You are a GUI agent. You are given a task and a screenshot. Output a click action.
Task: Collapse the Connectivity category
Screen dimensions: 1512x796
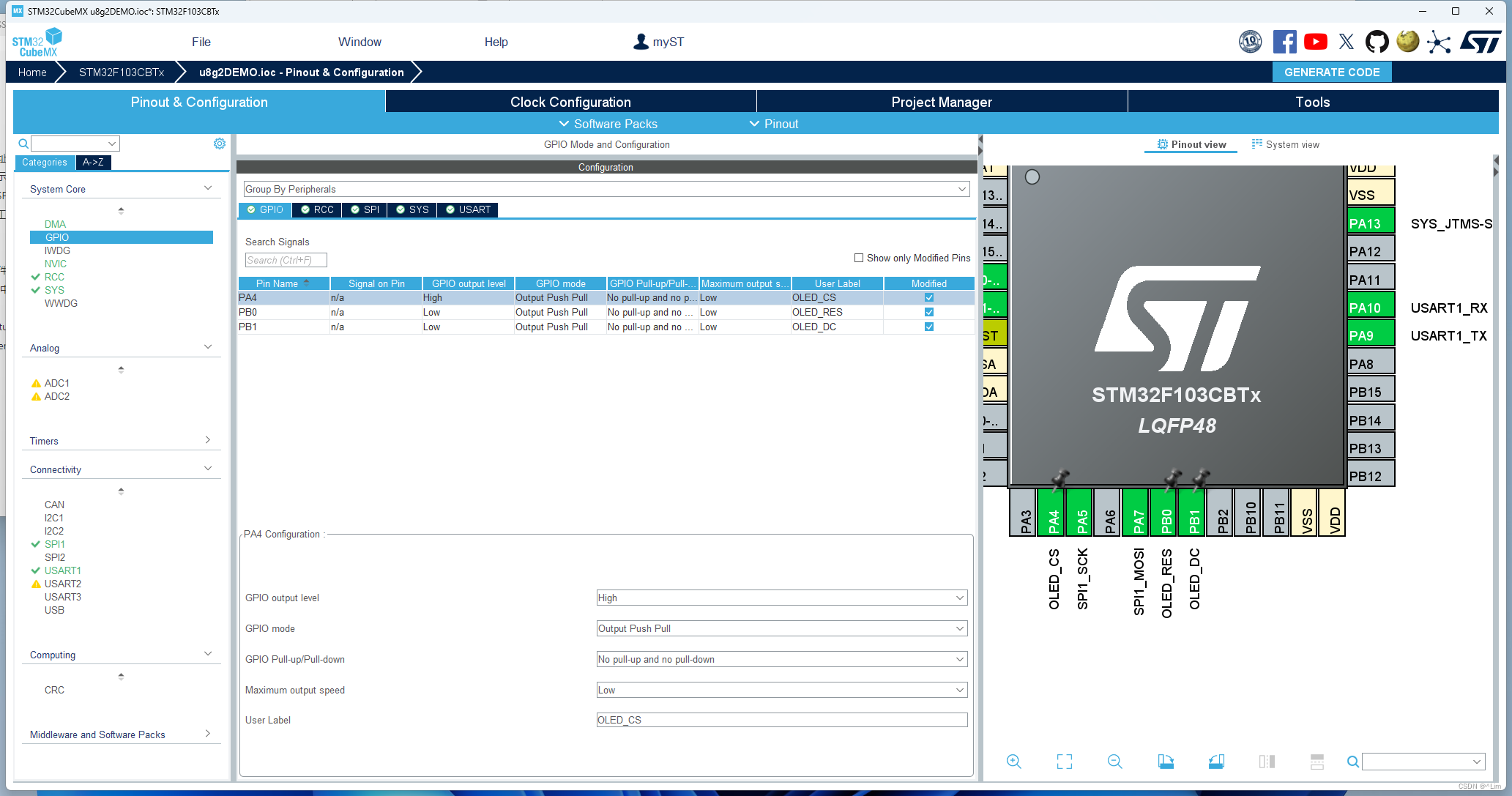[208, 469]
